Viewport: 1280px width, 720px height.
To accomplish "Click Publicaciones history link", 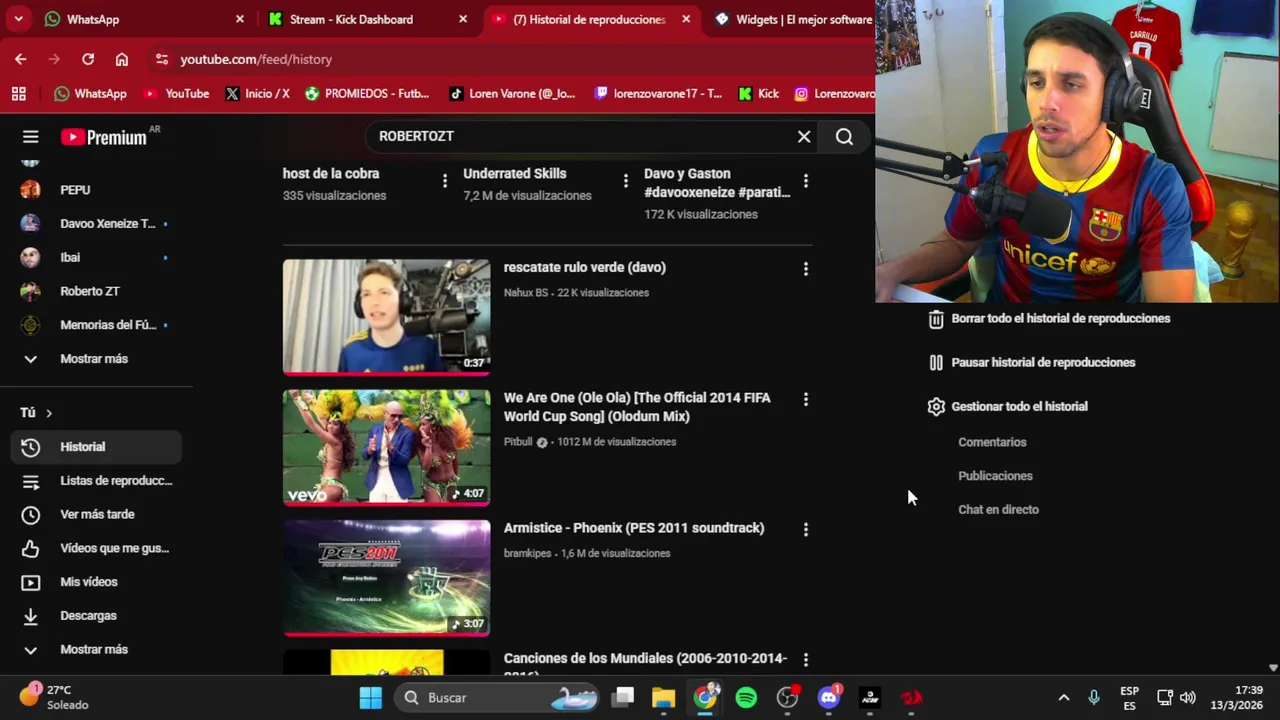I will pos(995,476).
